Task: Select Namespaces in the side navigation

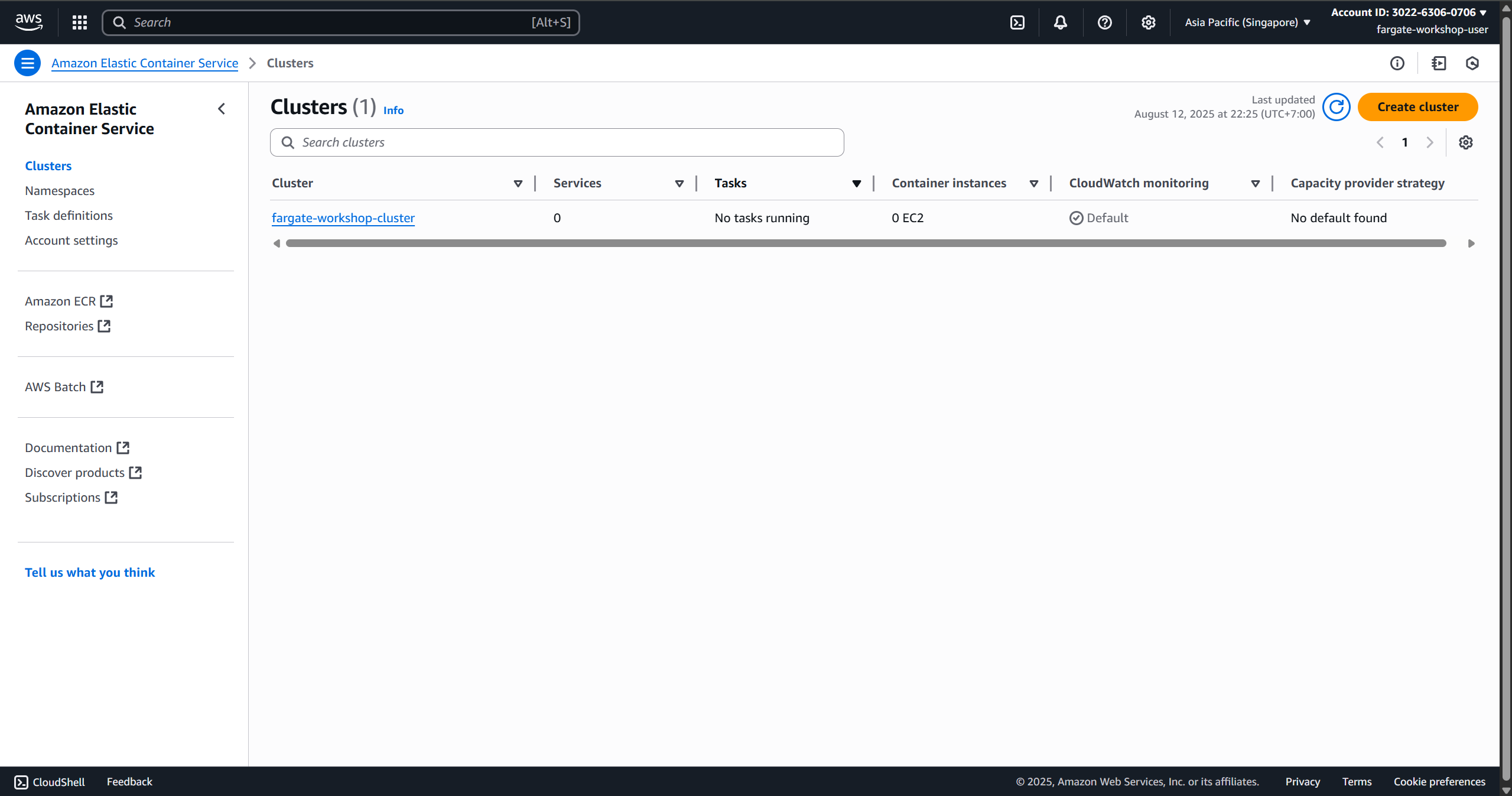Action: coord(60,191)
